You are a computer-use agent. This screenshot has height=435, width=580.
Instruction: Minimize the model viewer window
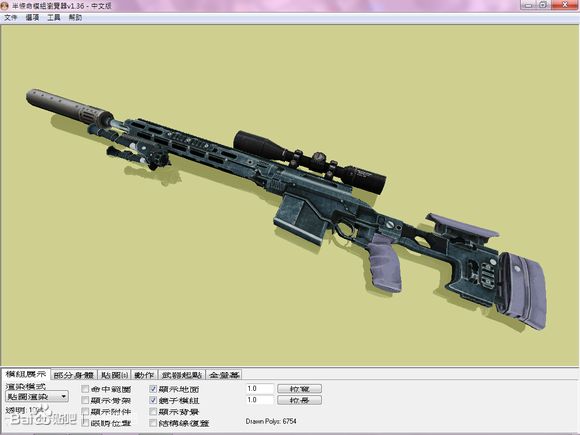(x=528, y=5)
